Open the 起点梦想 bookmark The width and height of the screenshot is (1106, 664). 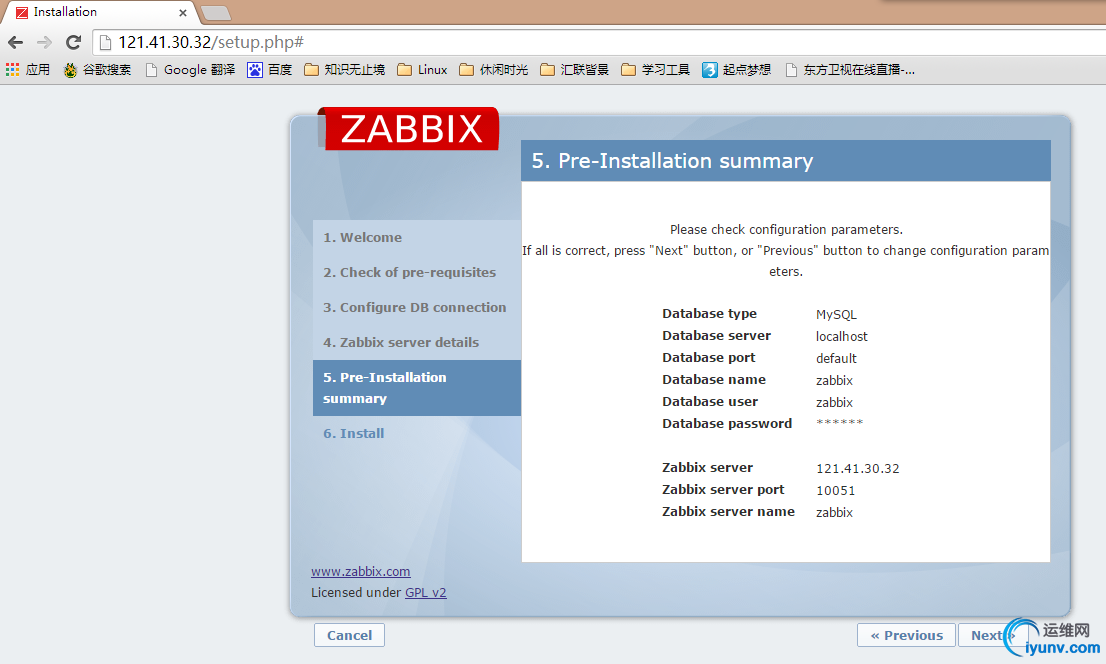pos(737,70)
